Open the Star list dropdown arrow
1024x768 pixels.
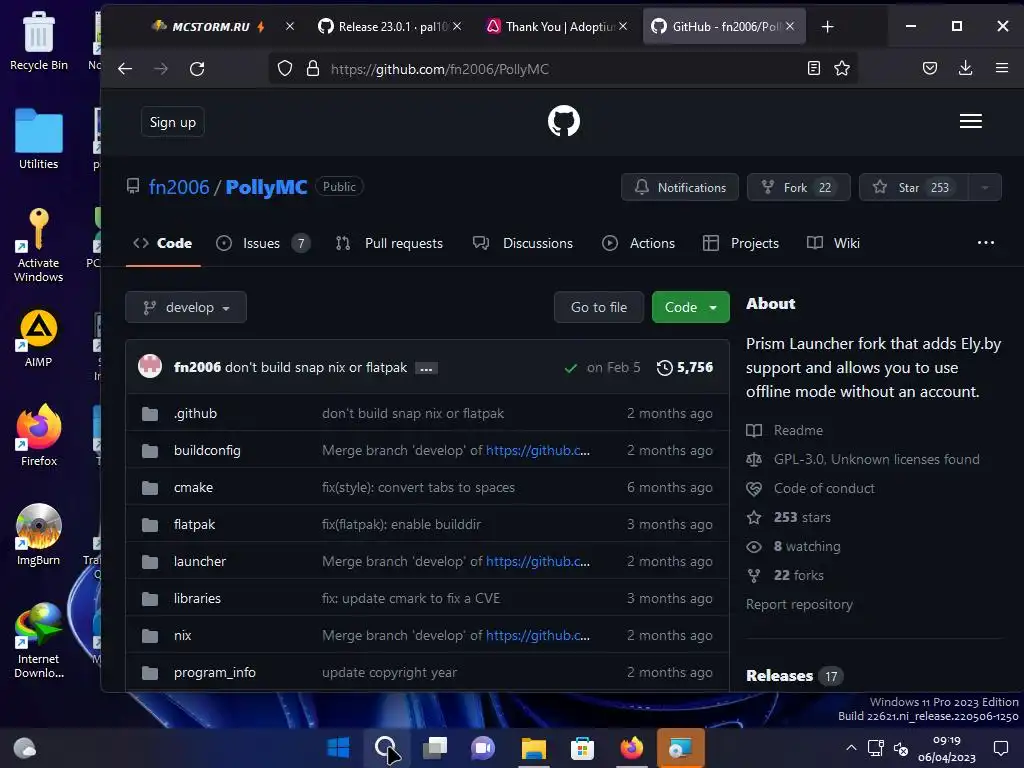(985, 187)
